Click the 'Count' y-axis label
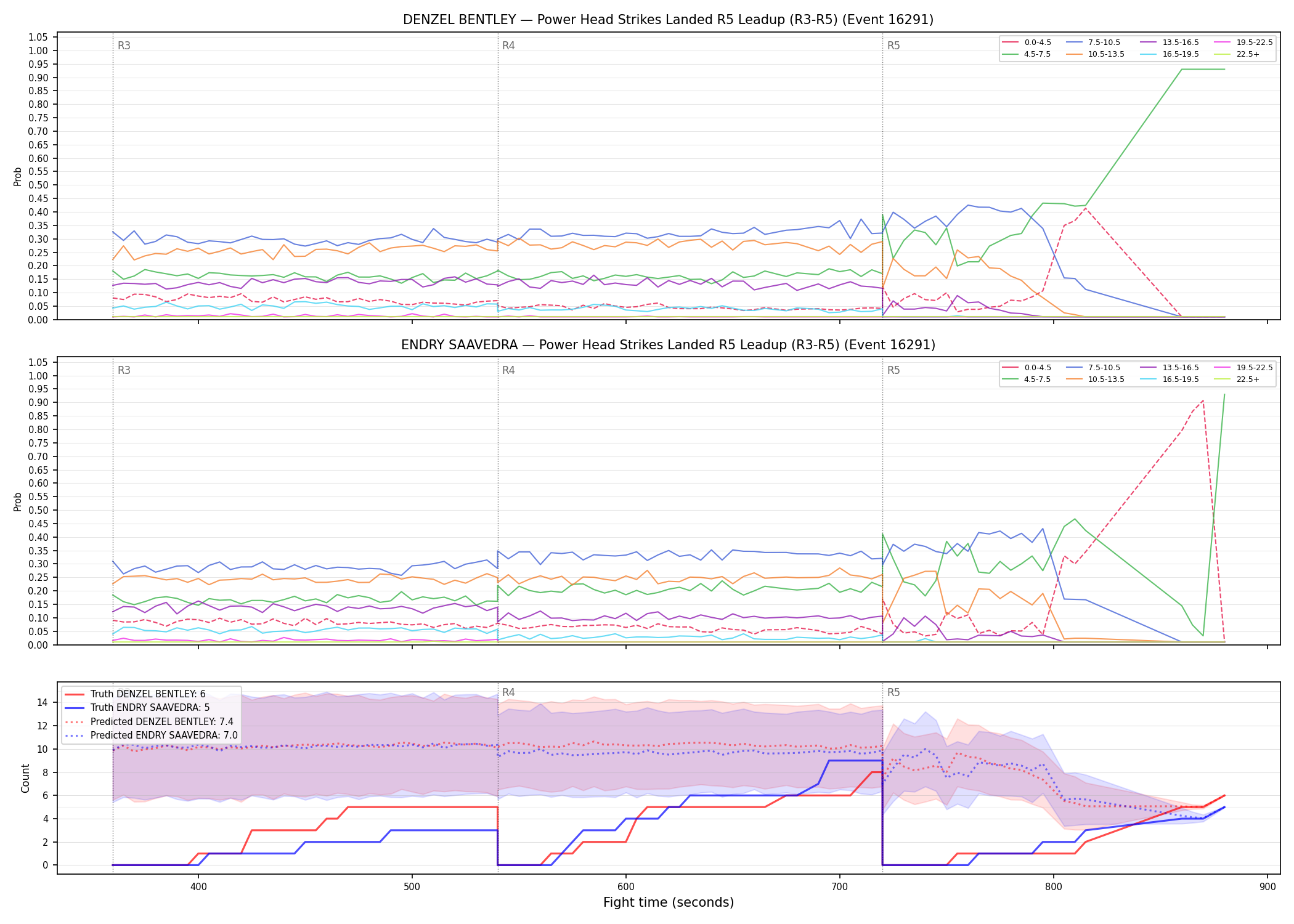 pyautogui.click(x=25, y=778)
